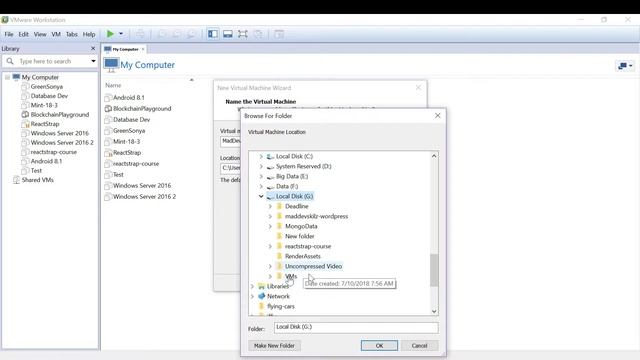
Task: Toggle the Show or hide library toolbar icon
Action: [x=213, y=34]
